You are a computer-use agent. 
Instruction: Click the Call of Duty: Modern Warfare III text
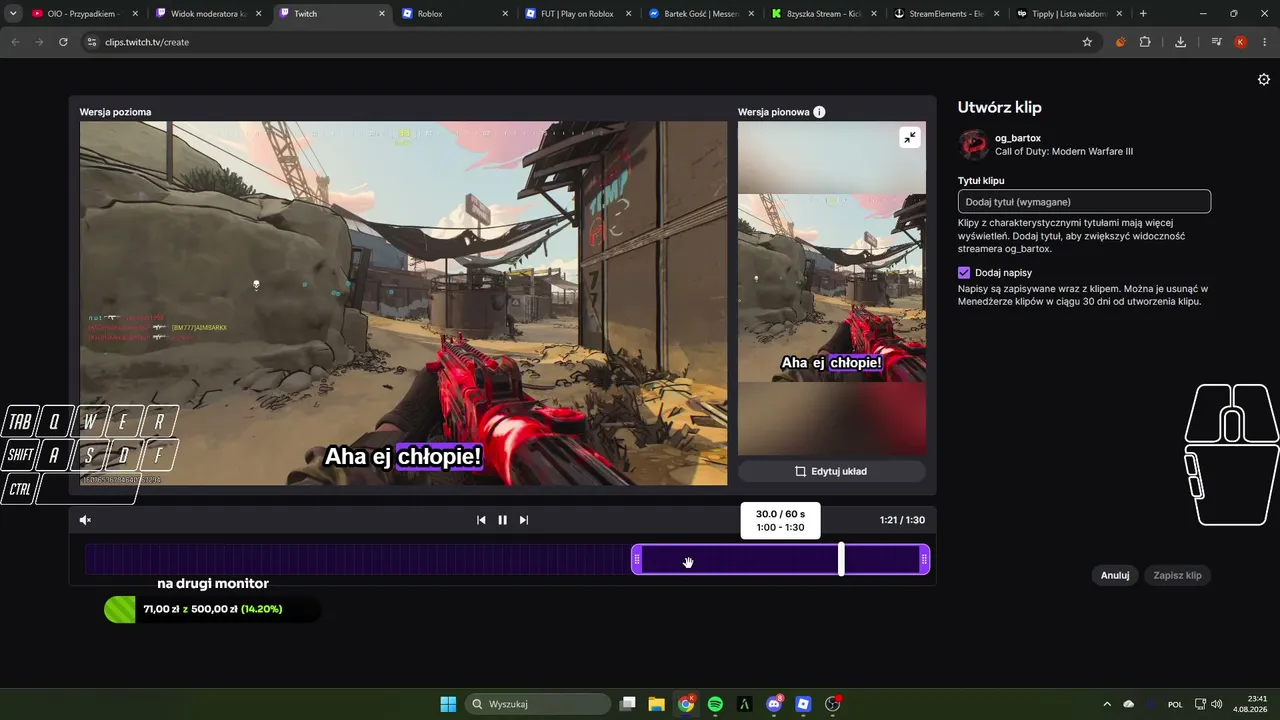[1064, 152]
